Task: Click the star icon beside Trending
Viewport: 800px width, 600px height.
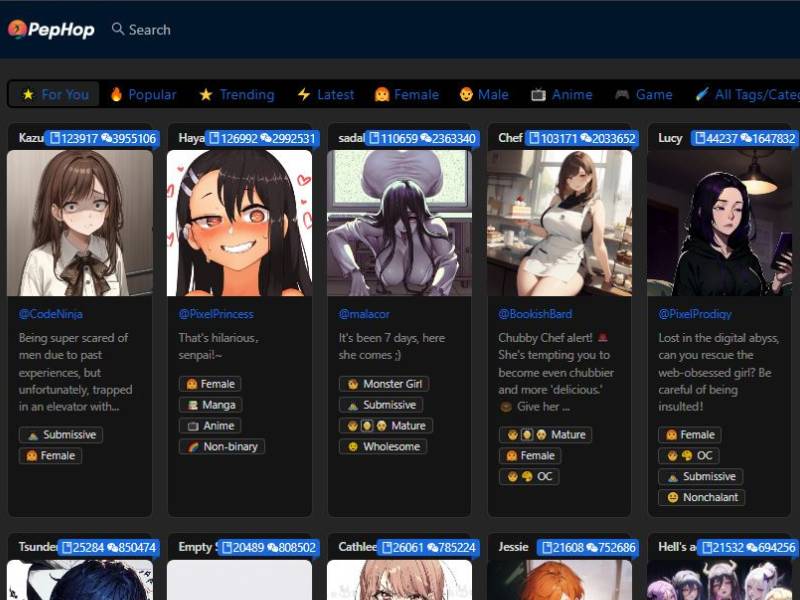Action: (x=206, y=95)
